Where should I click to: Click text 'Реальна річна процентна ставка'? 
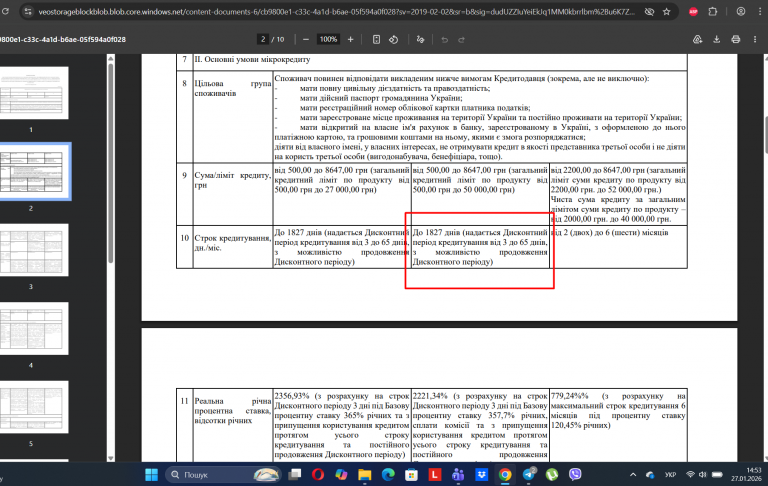tap(233, 411)
